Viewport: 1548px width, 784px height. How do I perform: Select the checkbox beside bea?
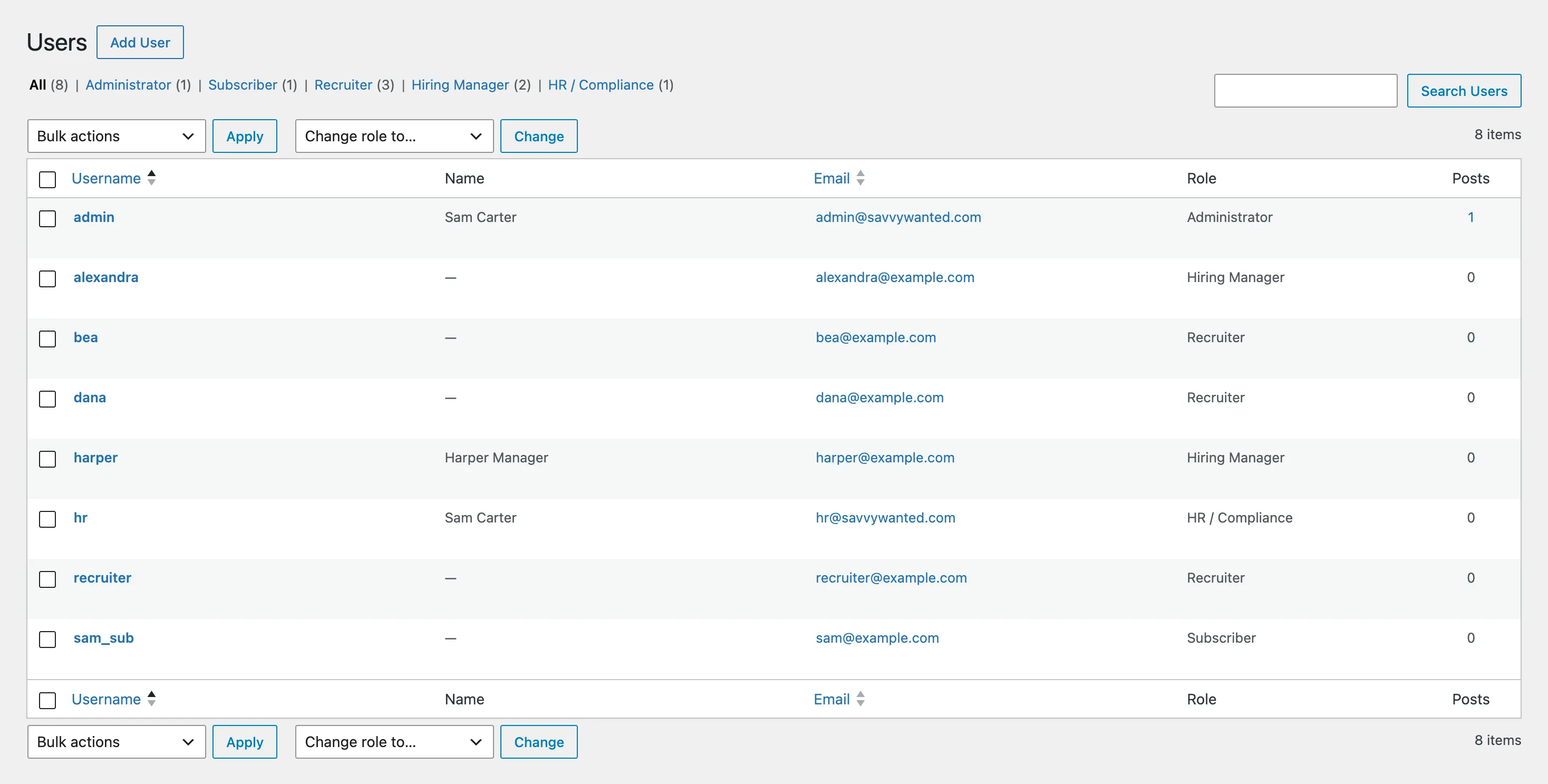pos(47,339)
